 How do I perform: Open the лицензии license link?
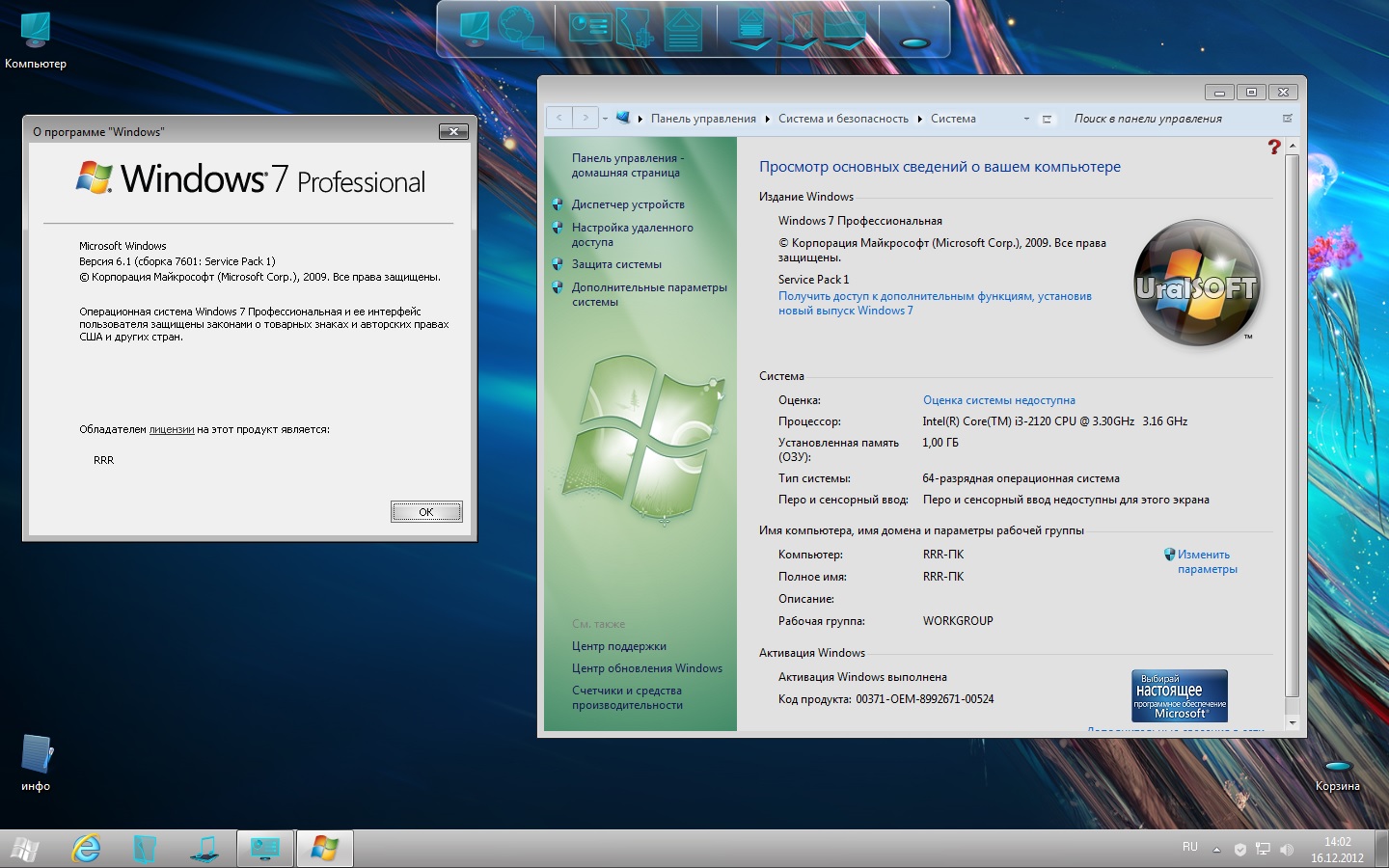(x=172, y=429)
